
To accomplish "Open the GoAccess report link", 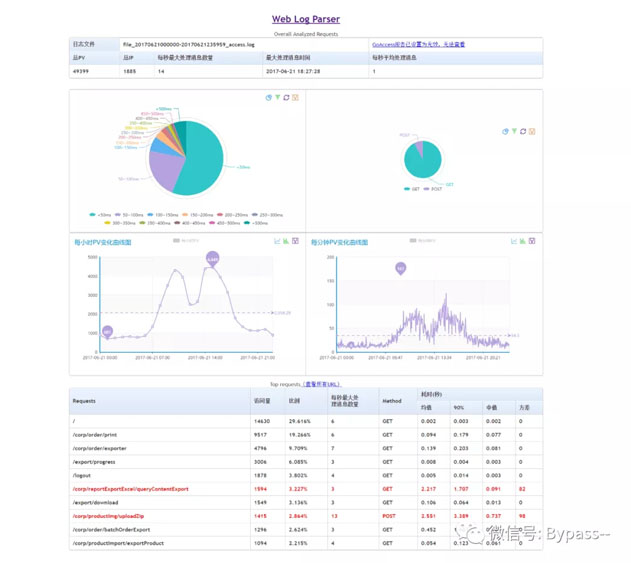I will [418, 44].
